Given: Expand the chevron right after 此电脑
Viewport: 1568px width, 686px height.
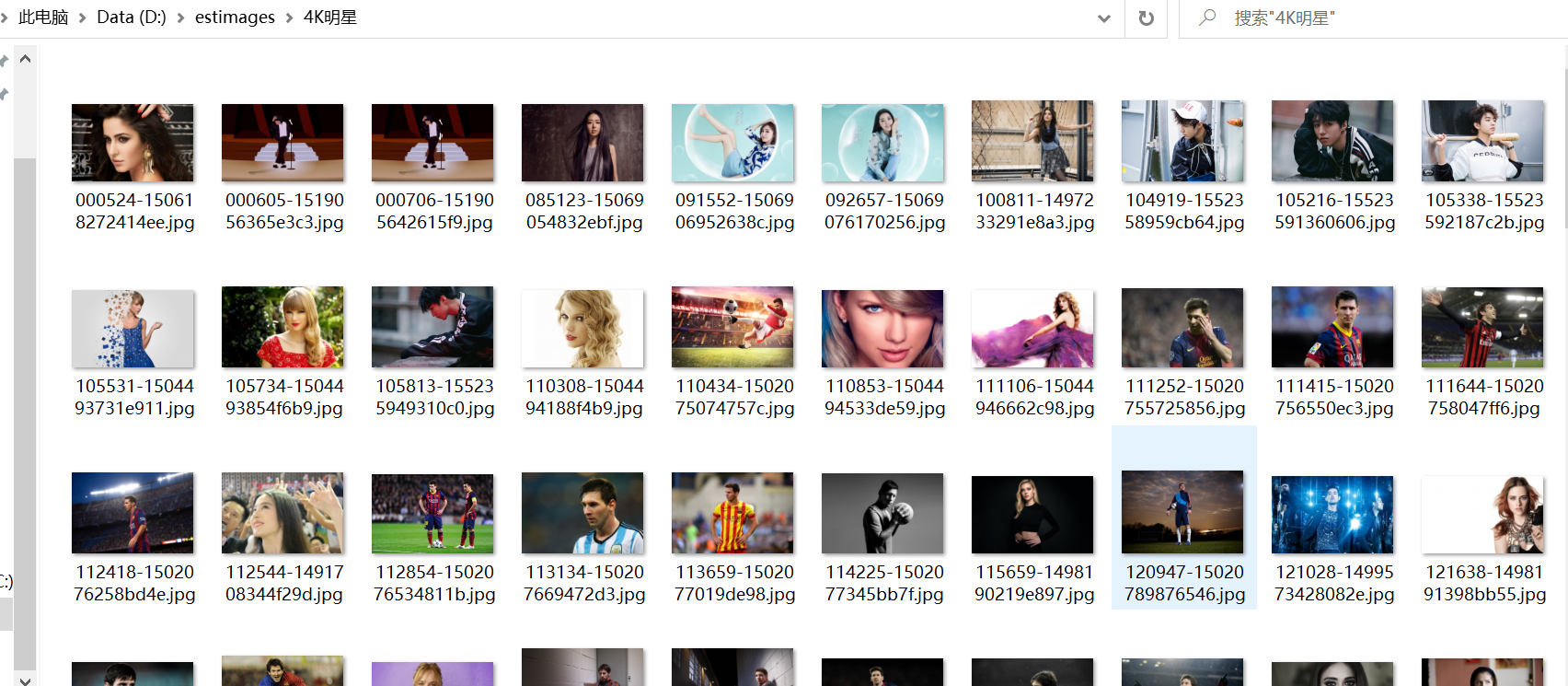Looking at the screenshot, I should pyautogui.click(x=83, y=18).
